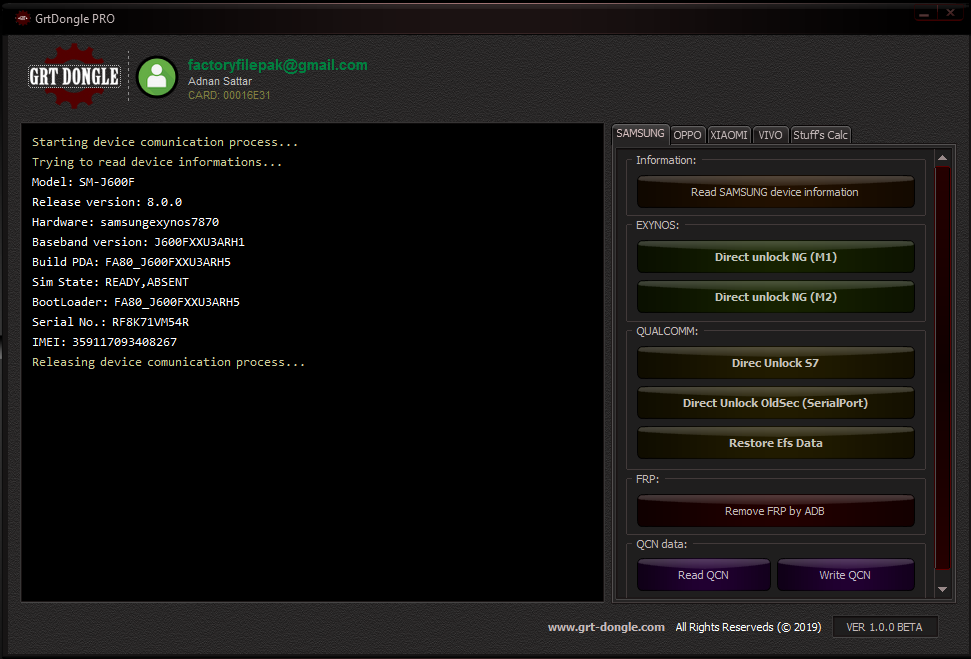Viewport: 971px width, 659px height.
Task: Click the Write QCN button
Action: tap(845, 575)
